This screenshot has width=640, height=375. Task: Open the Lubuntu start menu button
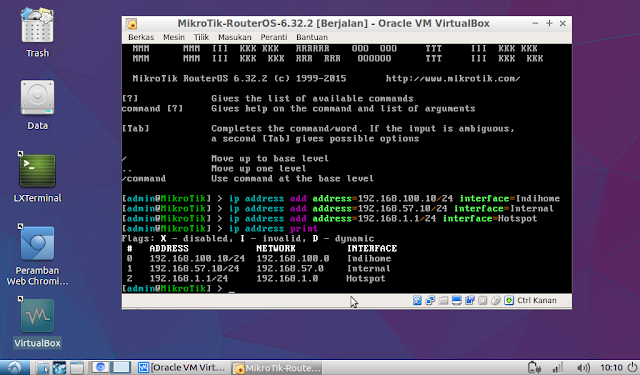coord(14,368)
